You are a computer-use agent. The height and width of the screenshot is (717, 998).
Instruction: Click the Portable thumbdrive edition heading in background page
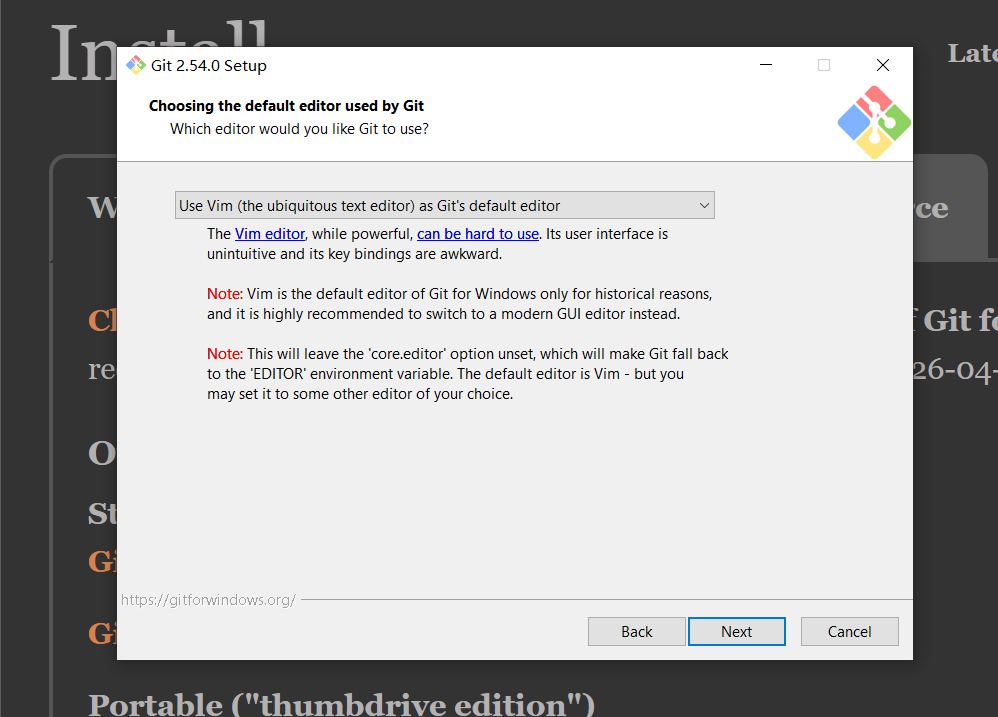(x=342, y=704)
